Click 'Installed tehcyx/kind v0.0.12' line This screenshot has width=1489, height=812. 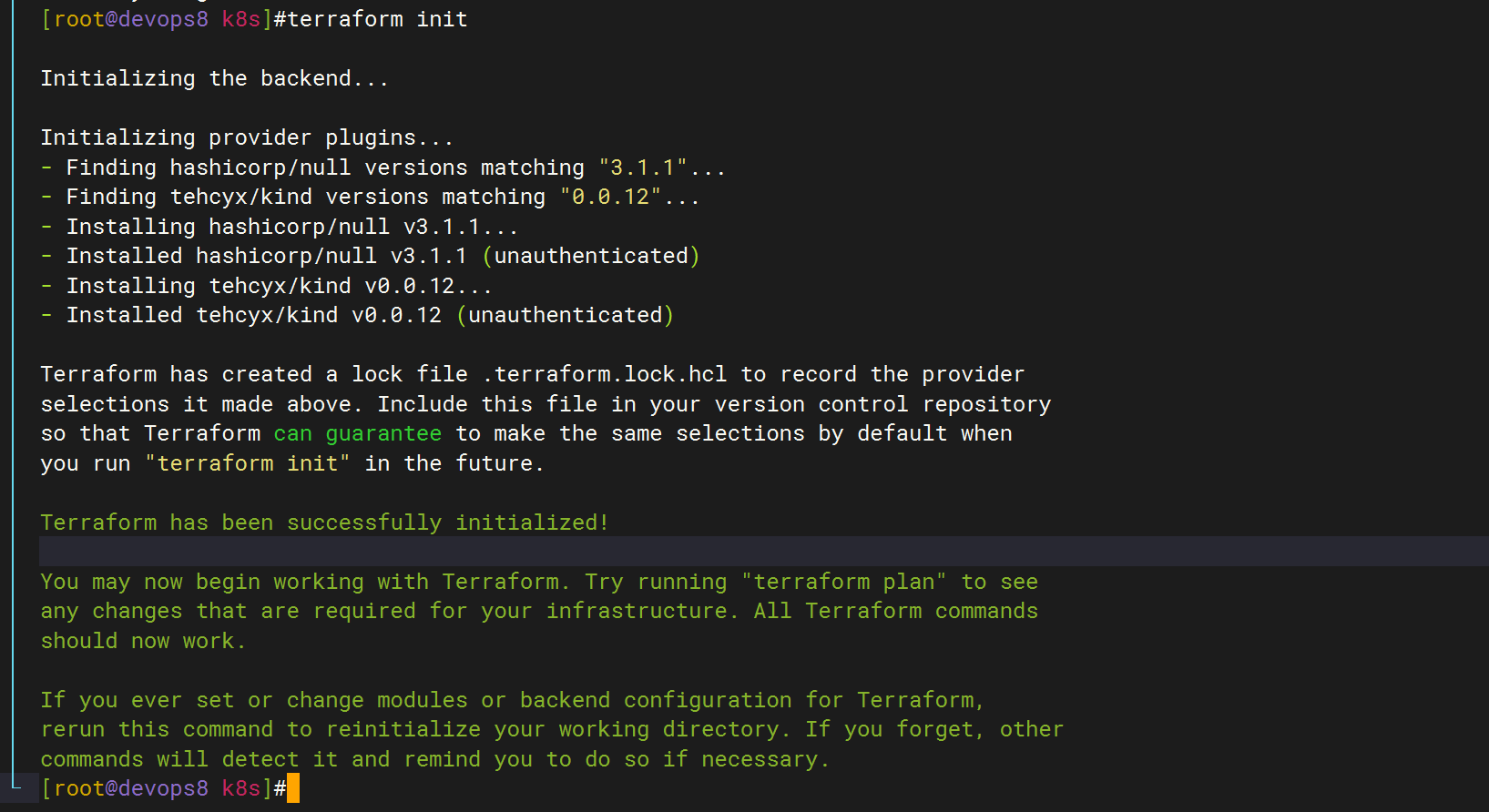tap(358, 315)
